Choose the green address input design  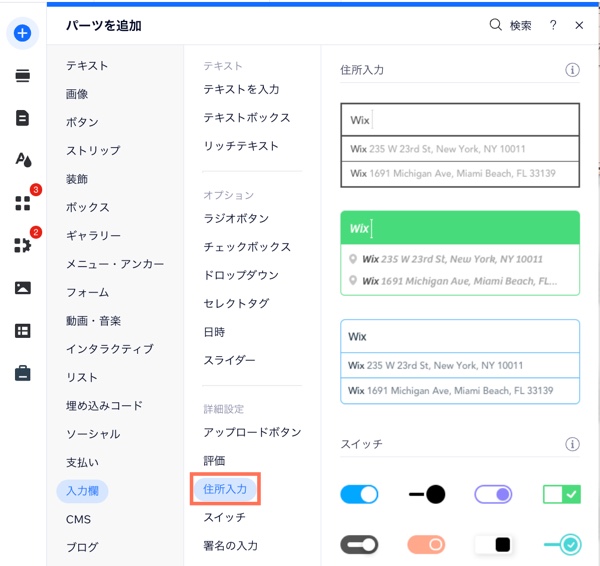point(460,253)
